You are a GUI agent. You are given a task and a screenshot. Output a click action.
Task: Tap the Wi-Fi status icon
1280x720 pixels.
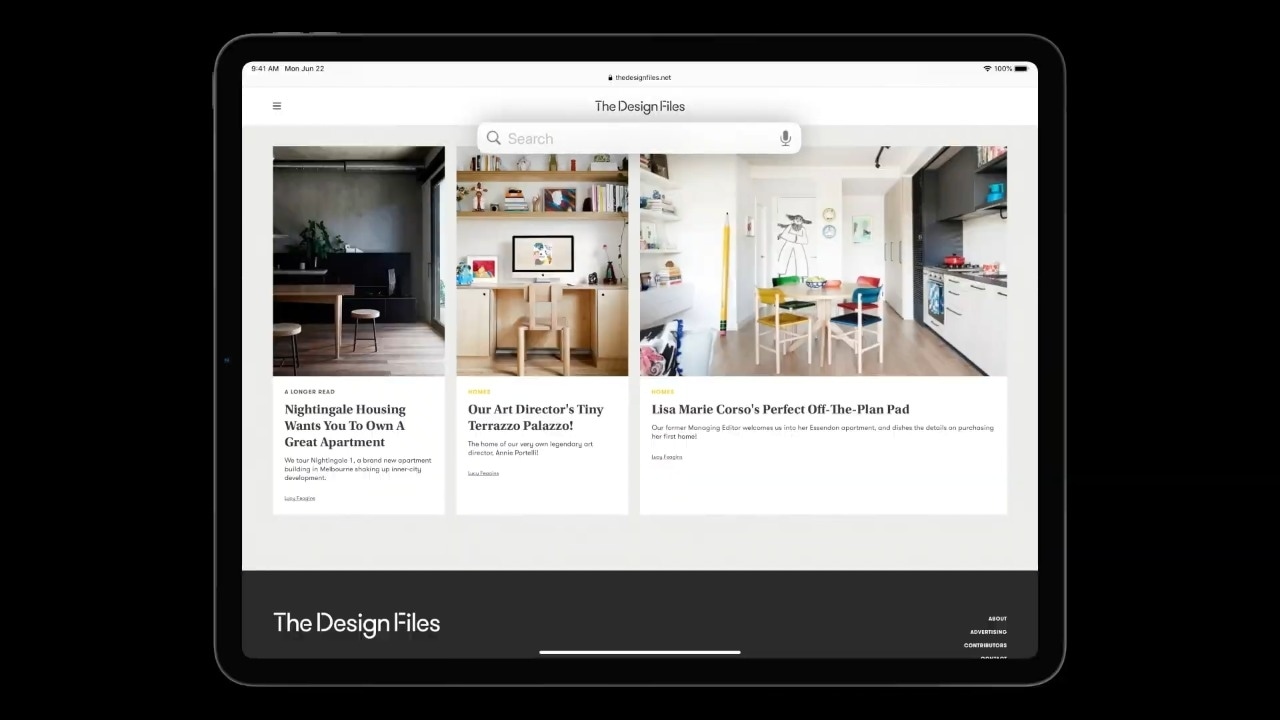point(987,69)
